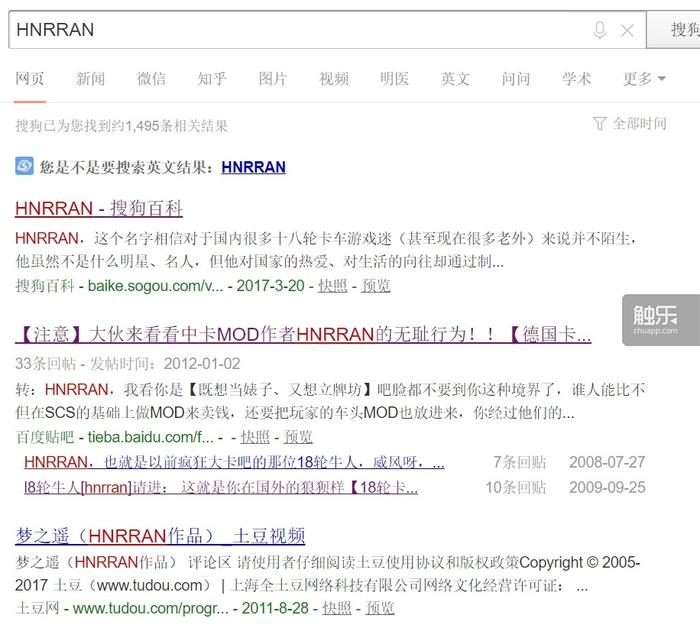
Task: Select the 学术 tab
Action: coord(577,79)
